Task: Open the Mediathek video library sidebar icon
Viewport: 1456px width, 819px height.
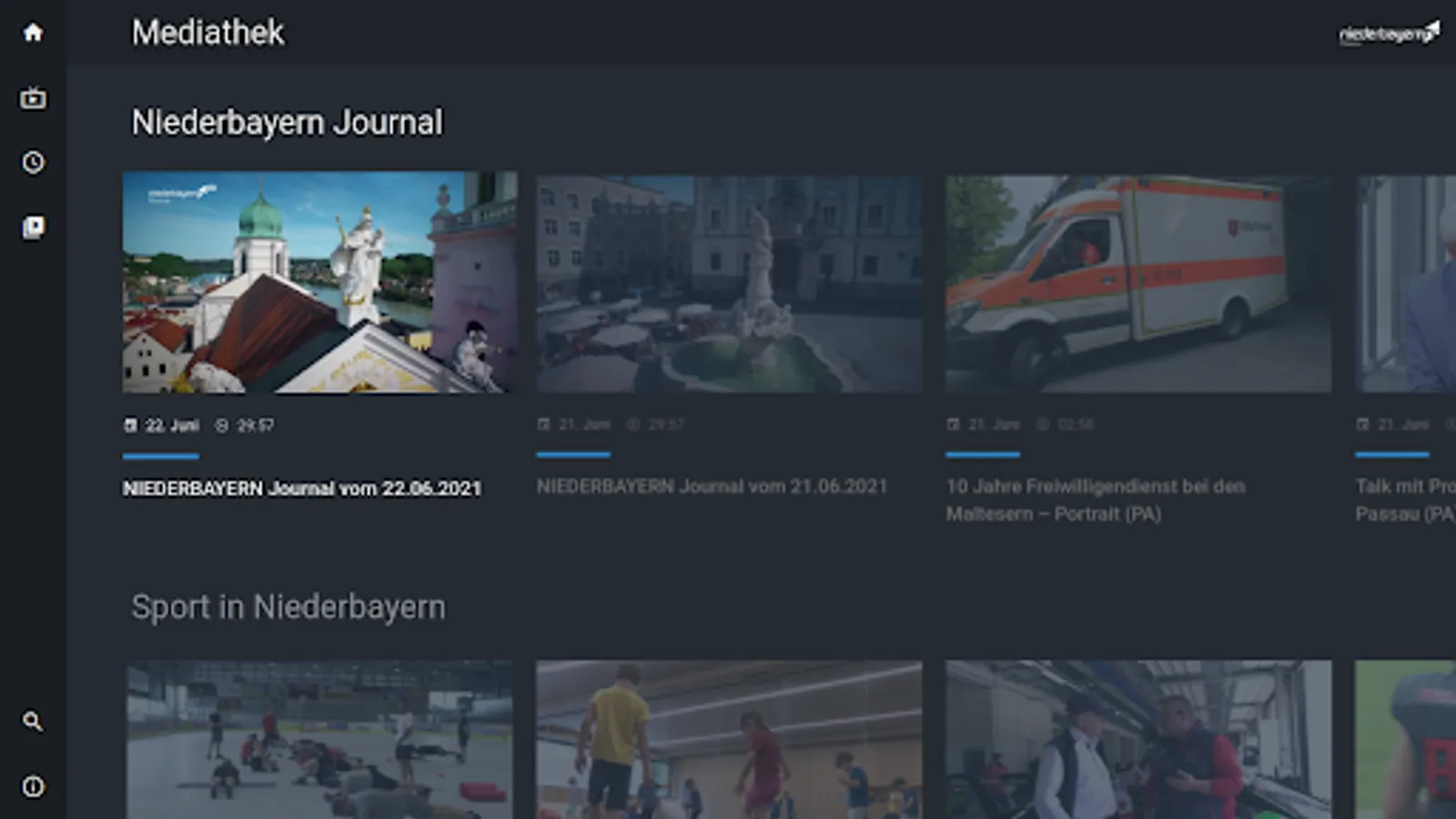Action: click(x=33, y=227)
